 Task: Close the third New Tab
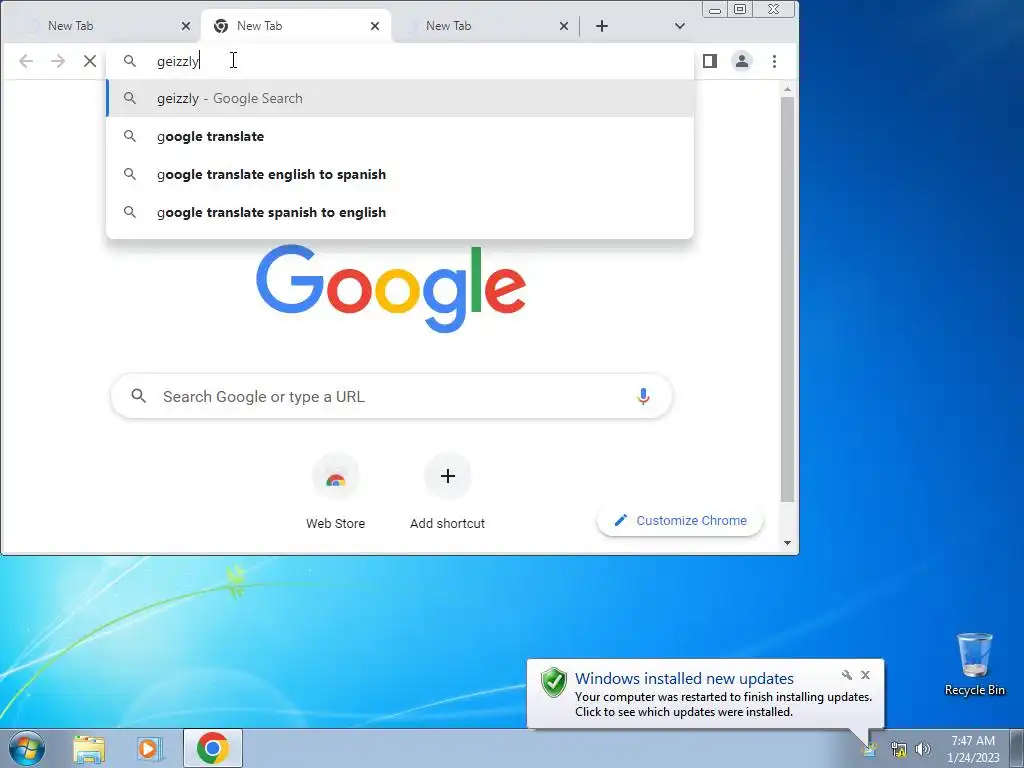click(x=564, y=26)
